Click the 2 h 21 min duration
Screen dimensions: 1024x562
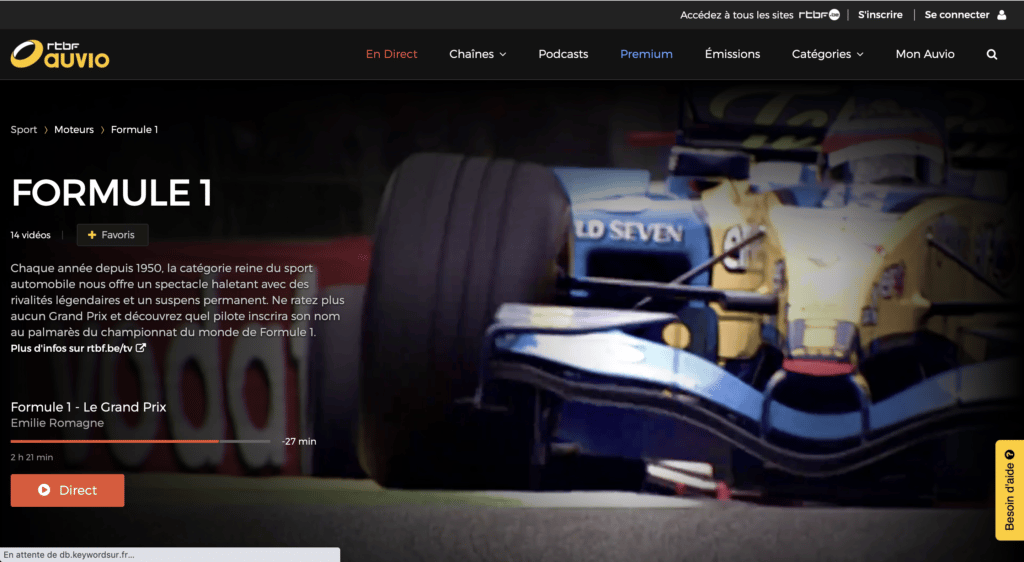[x=32, y=457]
